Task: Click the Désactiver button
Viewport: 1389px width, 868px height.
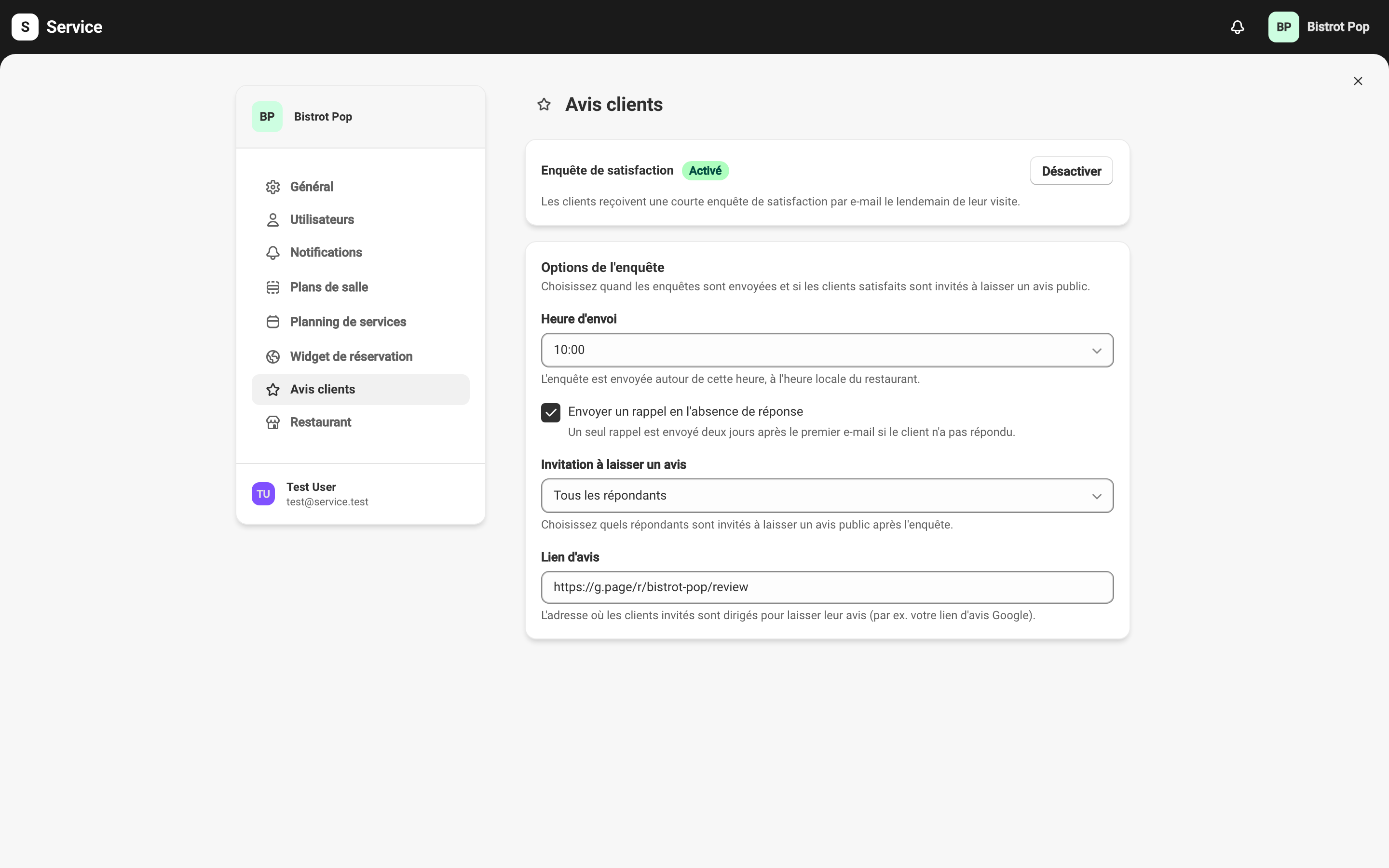Action: click(1071, 171)
